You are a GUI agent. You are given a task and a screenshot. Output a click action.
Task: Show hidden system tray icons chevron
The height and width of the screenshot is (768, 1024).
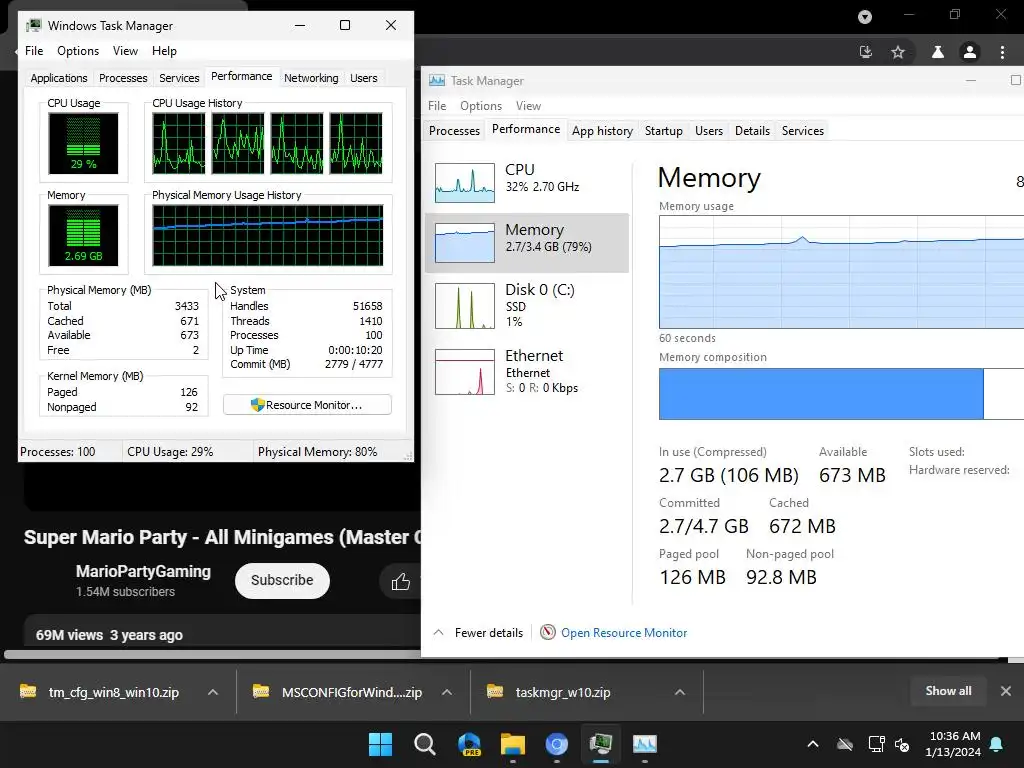click(813, 744)
